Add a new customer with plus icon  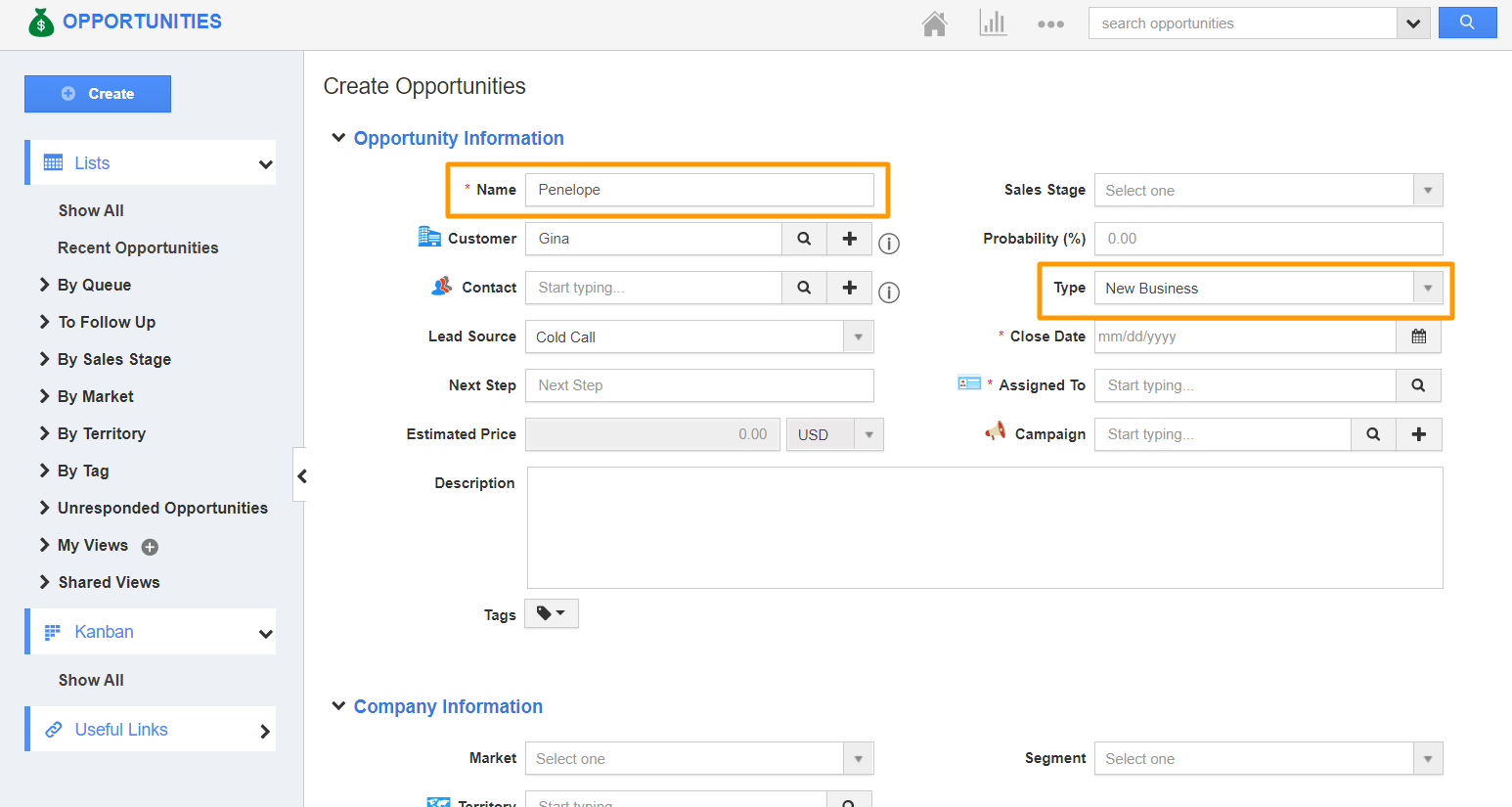[x=850, y=239]
